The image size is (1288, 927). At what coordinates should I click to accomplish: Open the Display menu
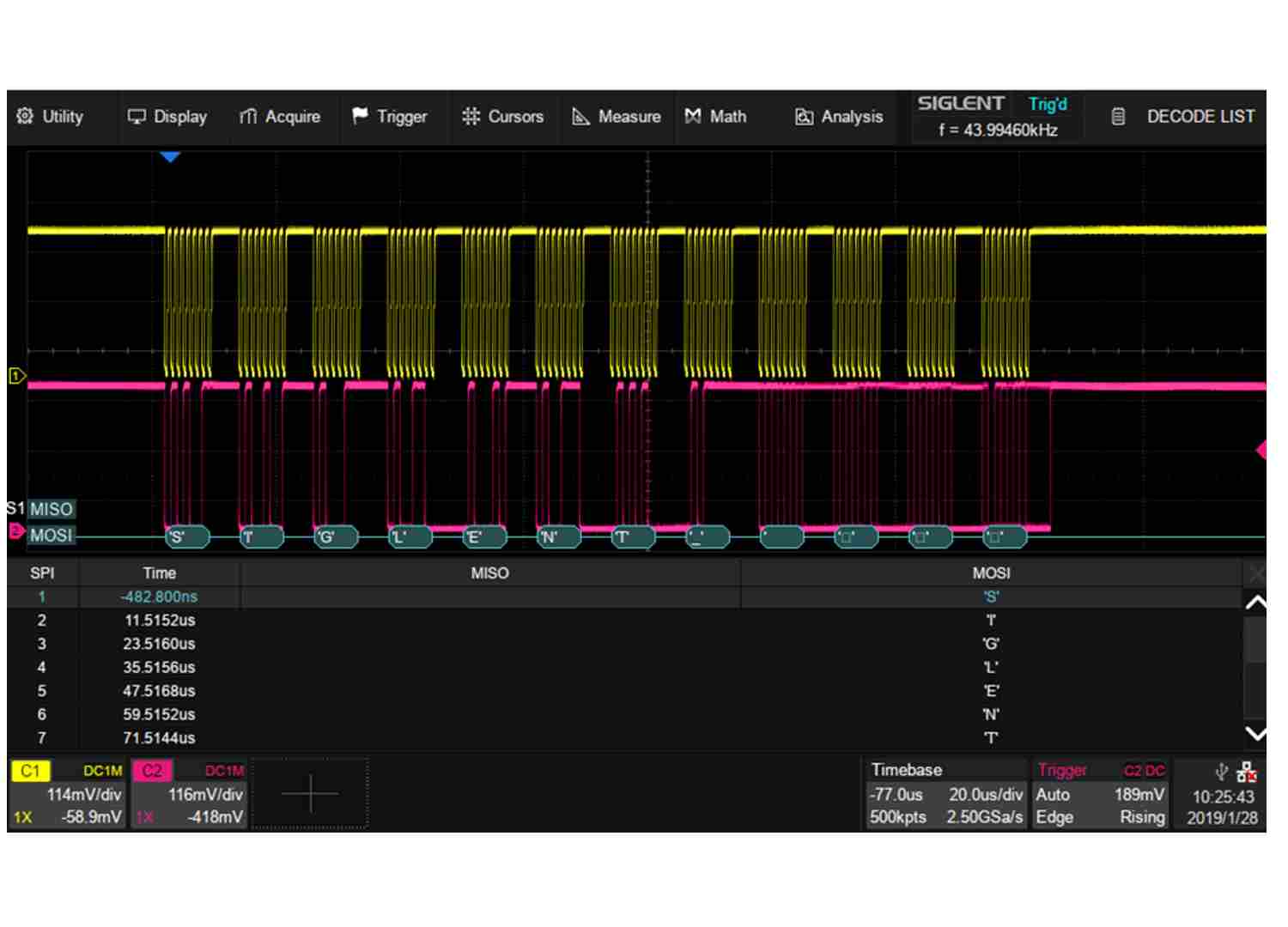tap(167, 117)
